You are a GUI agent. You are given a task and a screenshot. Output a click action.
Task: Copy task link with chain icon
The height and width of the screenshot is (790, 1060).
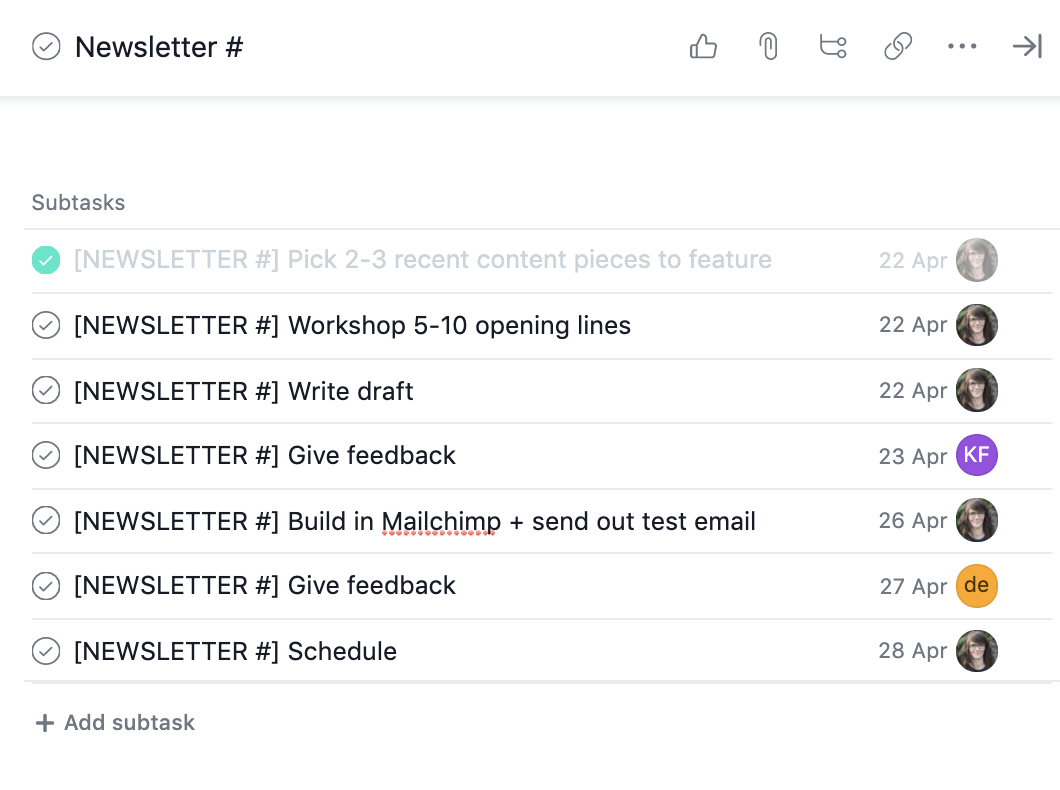point(898,47)
